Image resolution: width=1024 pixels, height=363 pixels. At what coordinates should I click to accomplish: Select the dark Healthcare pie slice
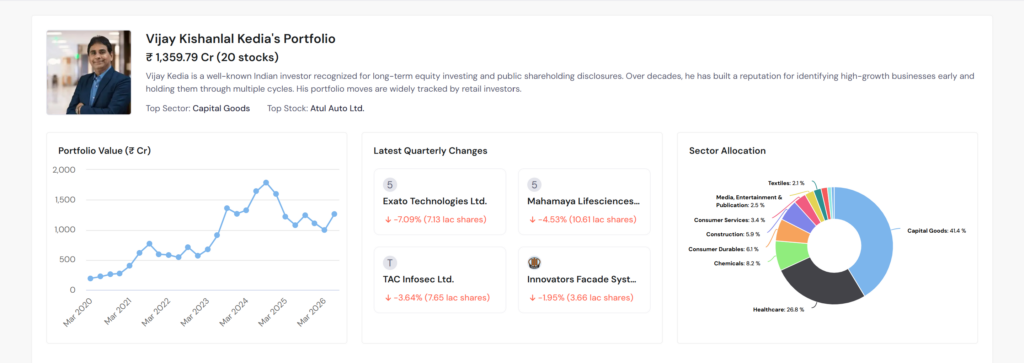(820, 282)
